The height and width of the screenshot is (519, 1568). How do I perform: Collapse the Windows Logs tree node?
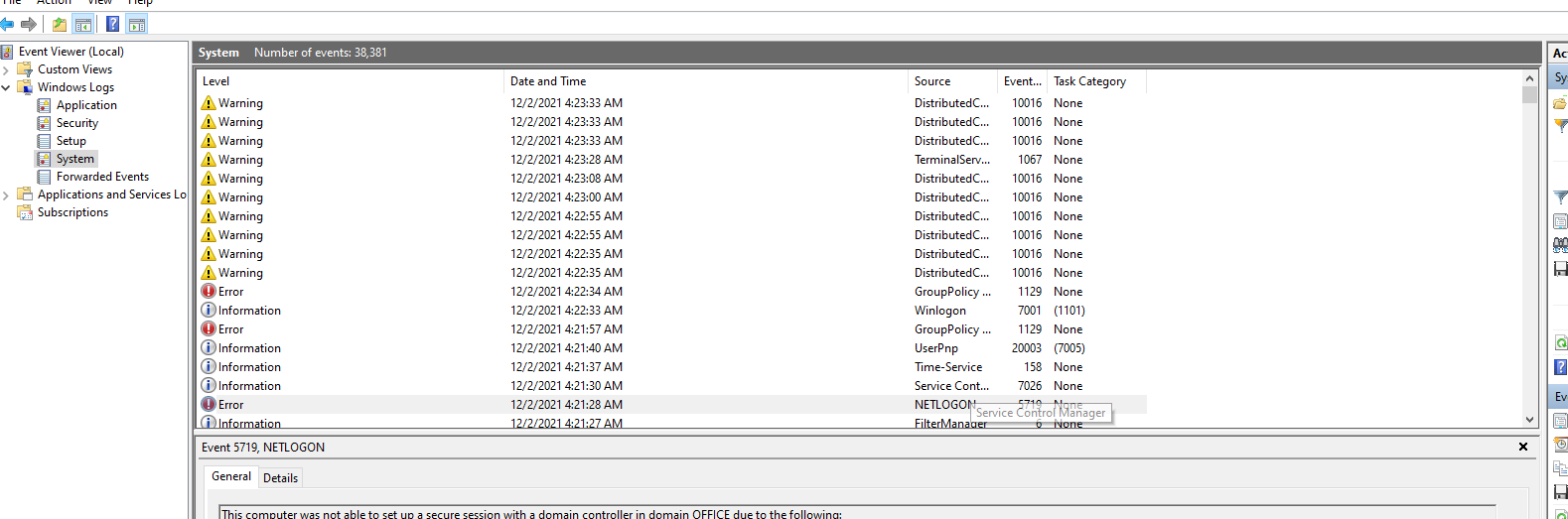coord(6,87)
